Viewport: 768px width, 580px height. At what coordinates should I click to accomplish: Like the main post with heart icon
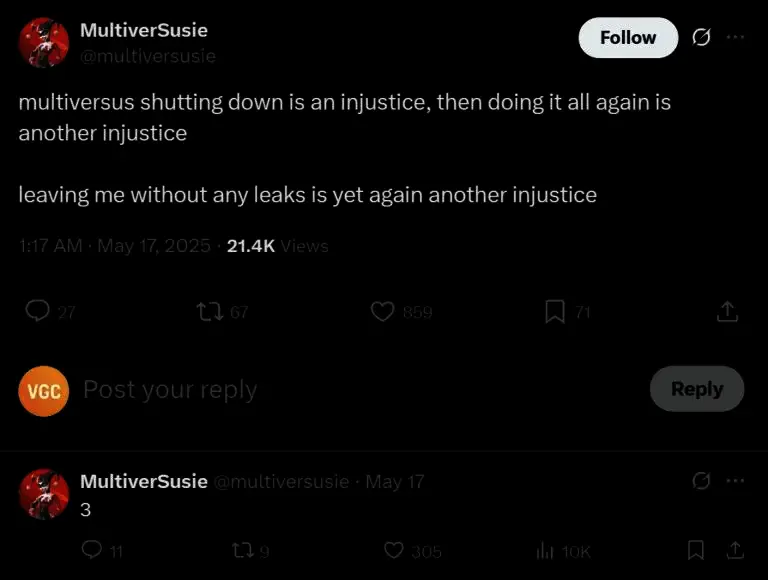point(382,312)
